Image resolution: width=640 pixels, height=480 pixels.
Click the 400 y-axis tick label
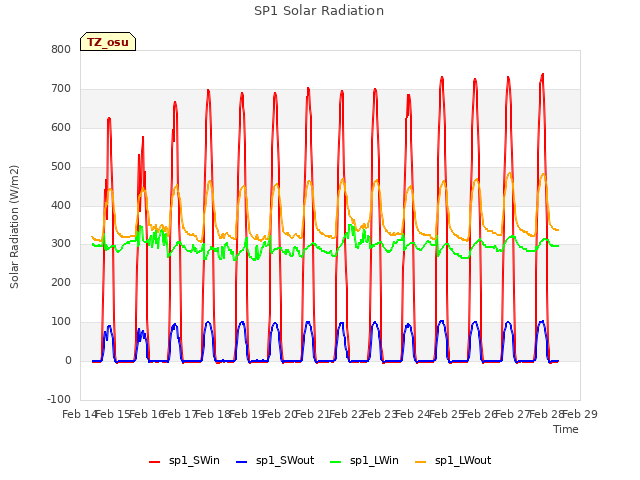click(x=61, y=205)
